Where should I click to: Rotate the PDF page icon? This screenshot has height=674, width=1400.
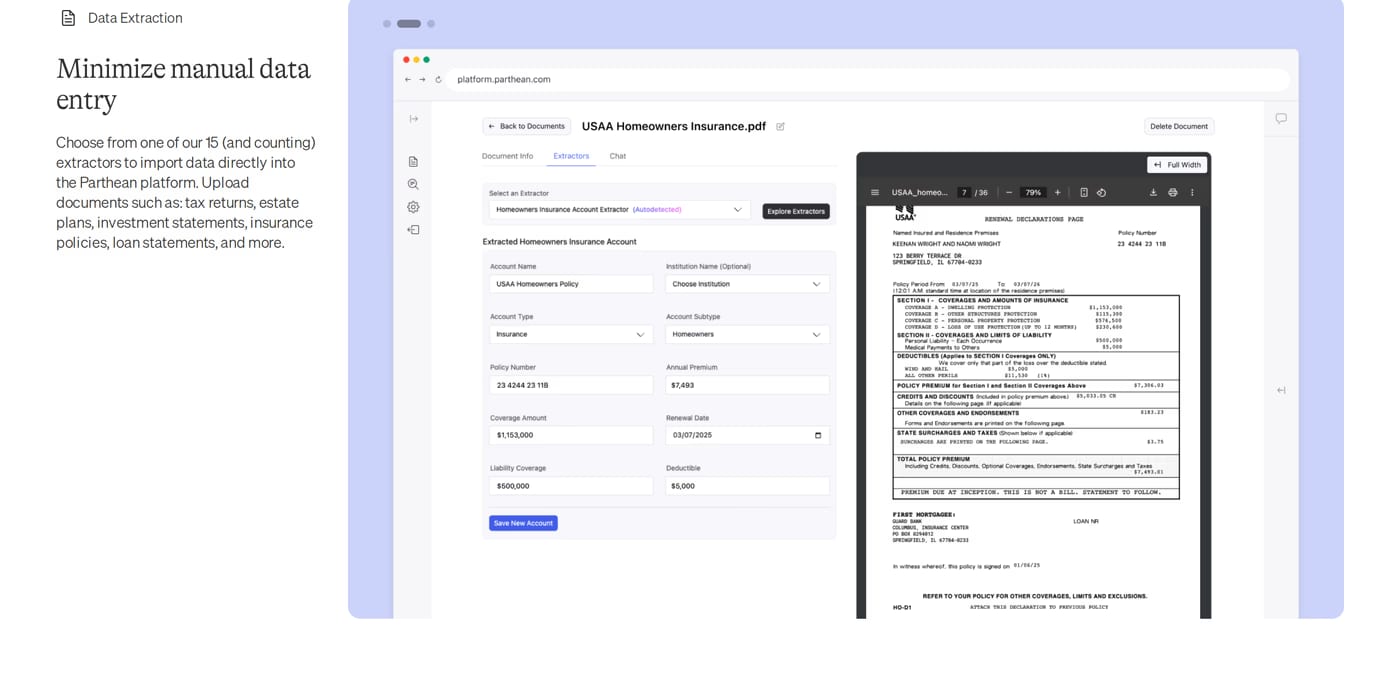click(x=1101, y=192)
